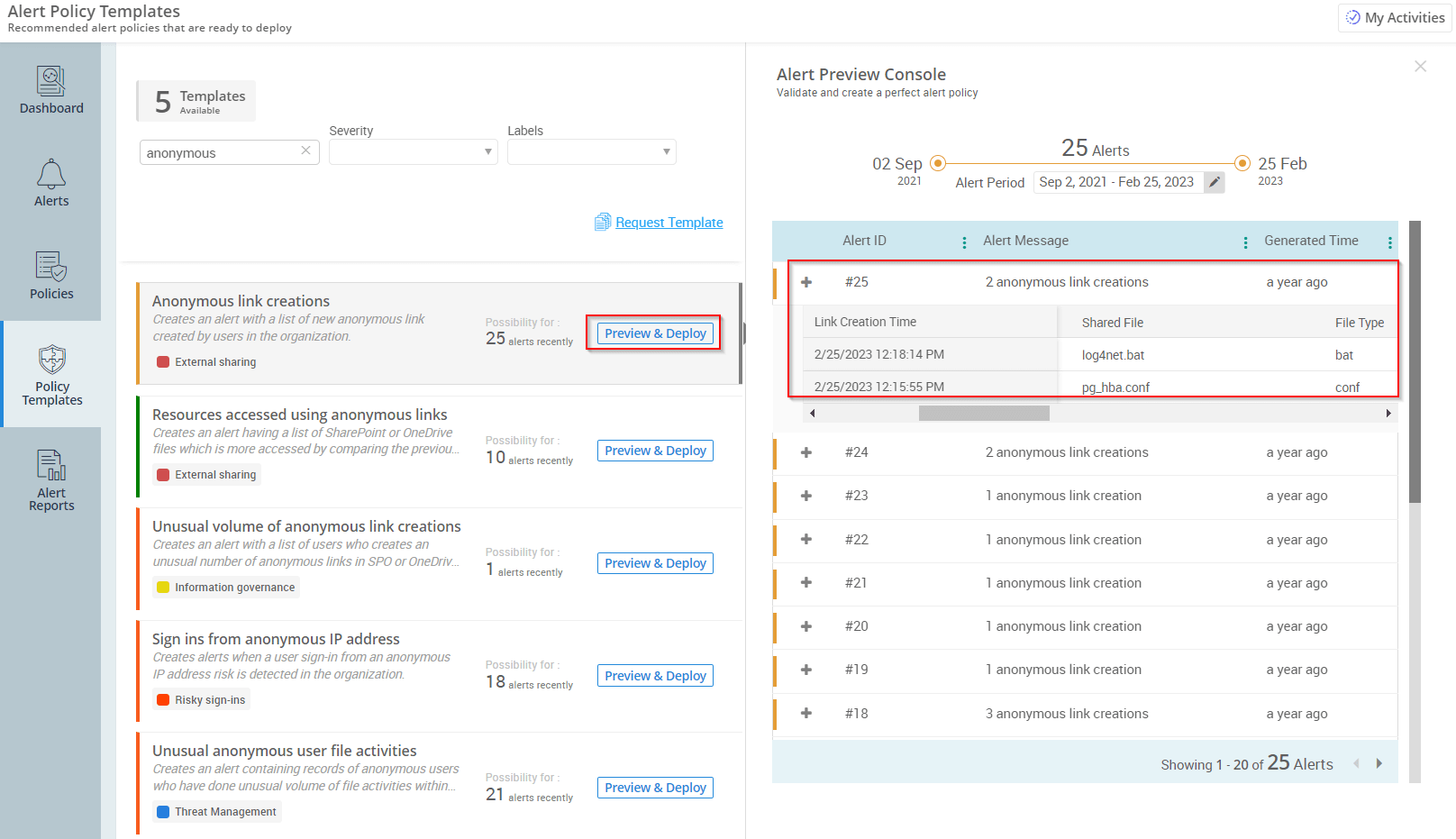Click Preview & Deploy for Anonymous link creations
The height and width of the screenshot is (839, 1456).
pyautogui.click(x=654, y=333)
